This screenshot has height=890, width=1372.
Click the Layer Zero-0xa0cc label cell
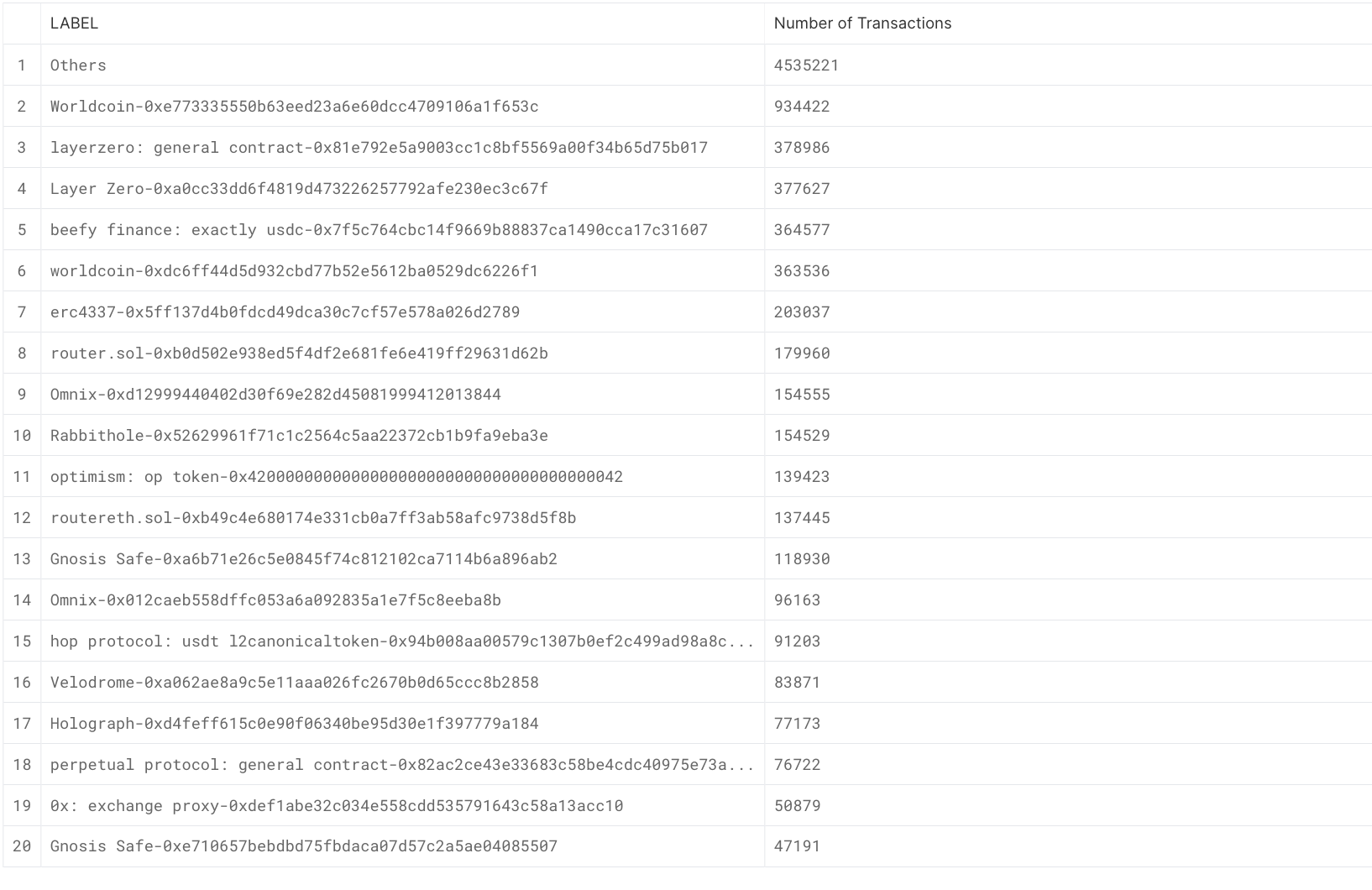pos(299,189)
